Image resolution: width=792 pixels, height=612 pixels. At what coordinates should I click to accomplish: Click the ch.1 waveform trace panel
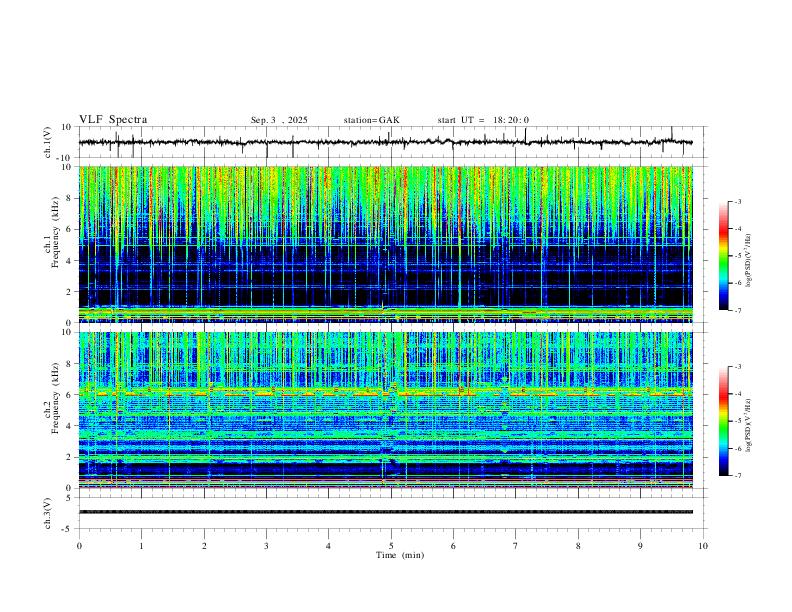tap(391, 142)
